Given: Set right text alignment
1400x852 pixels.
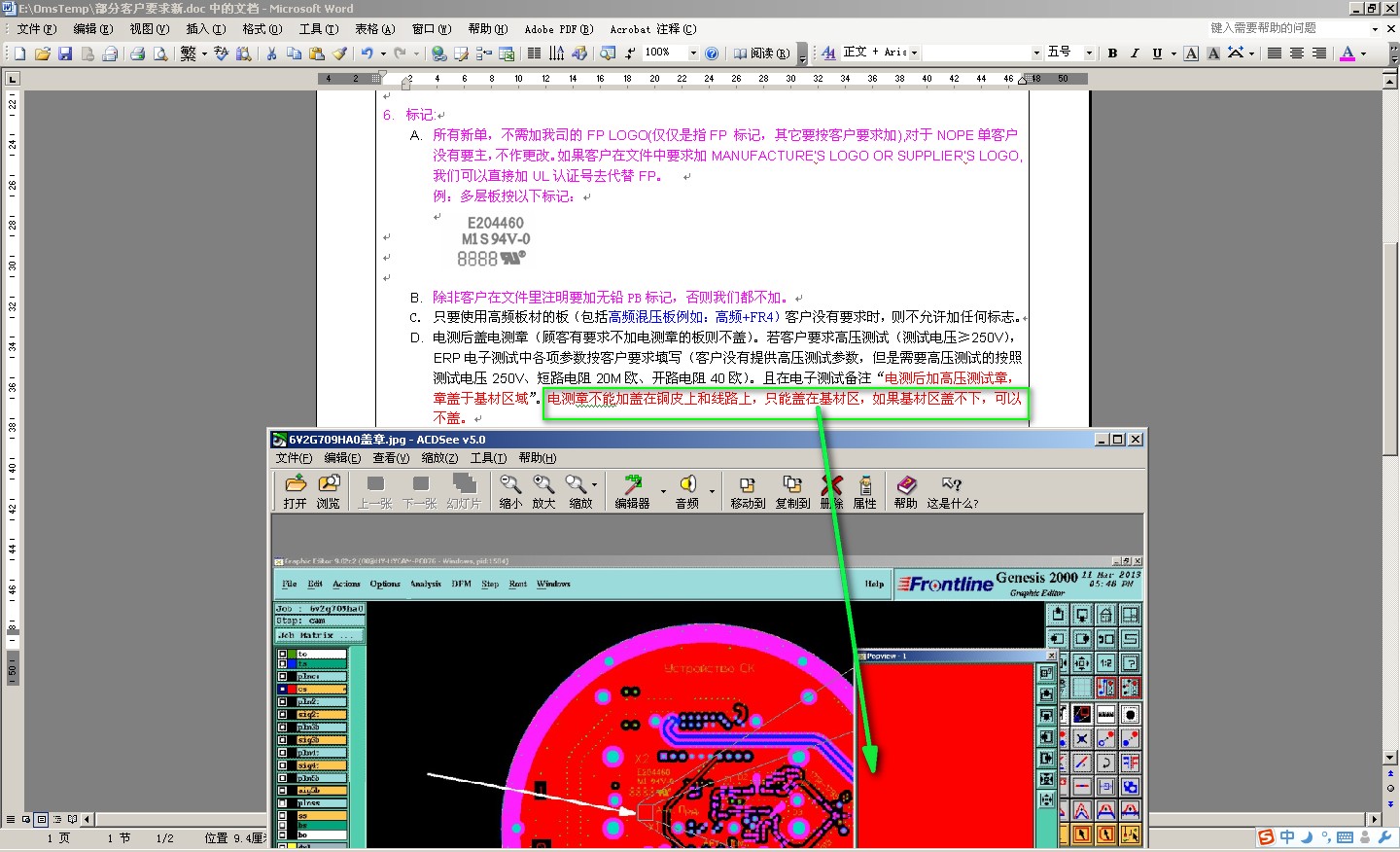Looking at the screenshot, I should [1319, 53].
